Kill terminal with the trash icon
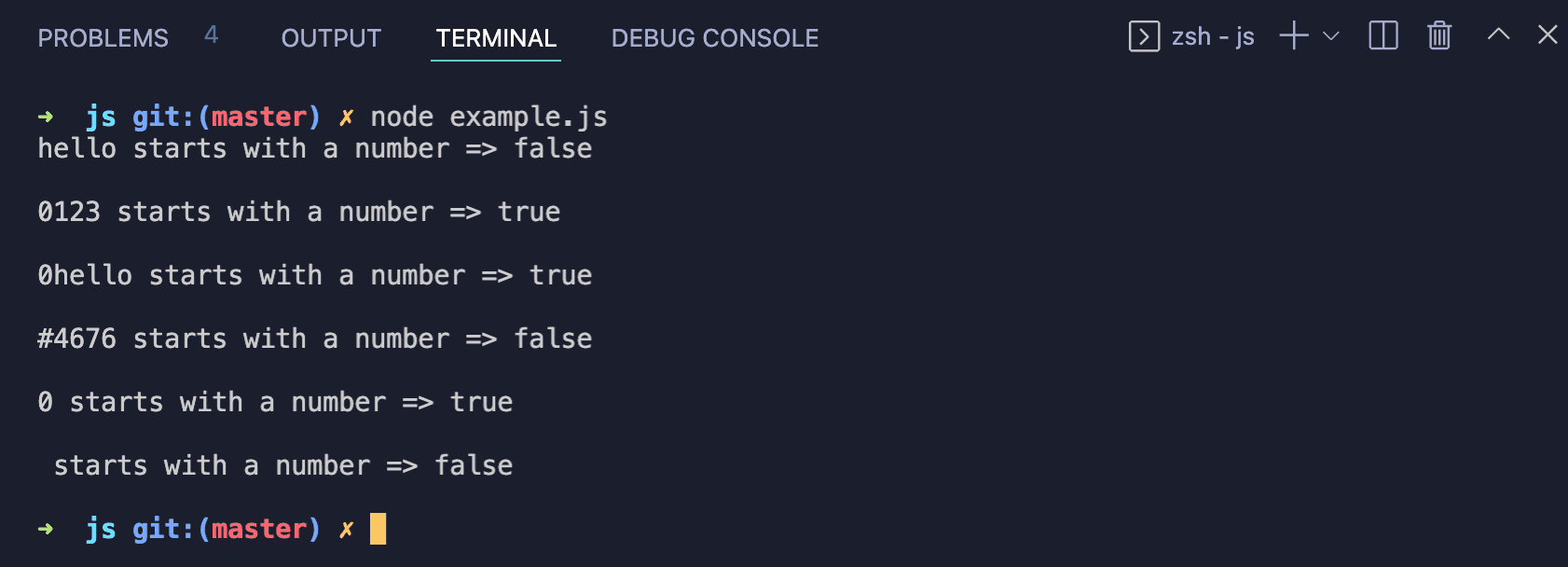The image size is (1568, 567). point(1439,35)
